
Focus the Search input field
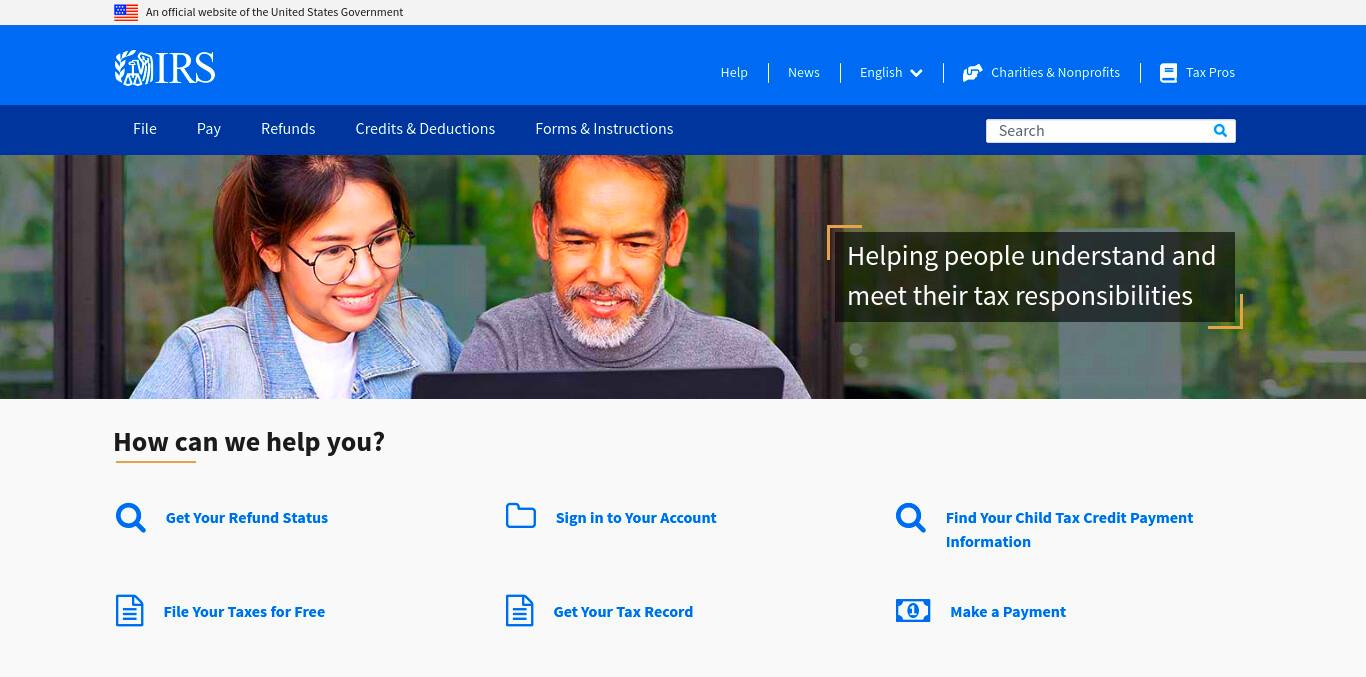[1098, 131]
